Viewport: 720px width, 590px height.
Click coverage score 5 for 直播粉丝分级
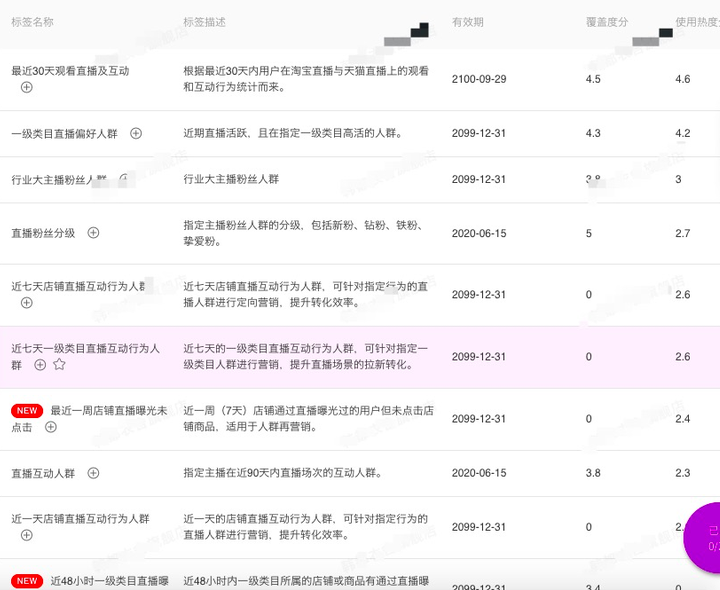coord(589,233)
